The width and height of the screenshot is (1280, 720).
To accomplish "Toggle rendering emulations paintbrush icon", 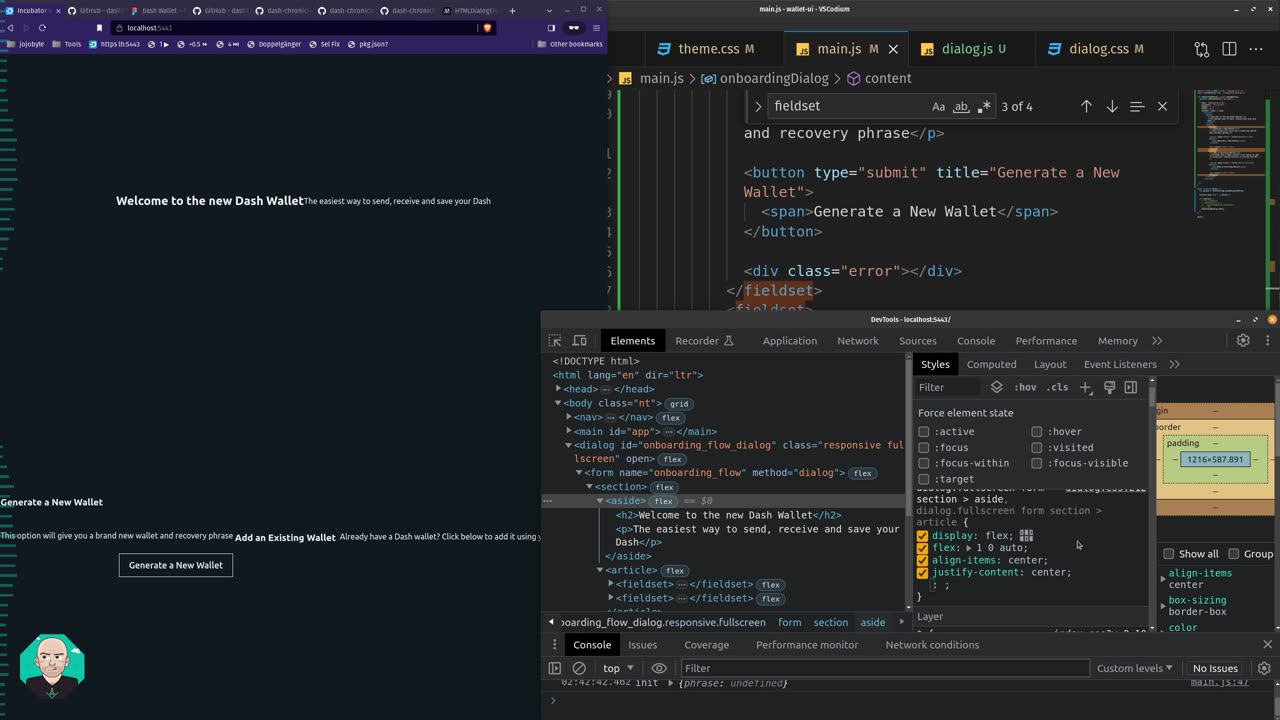I will tap(1109, 387).
